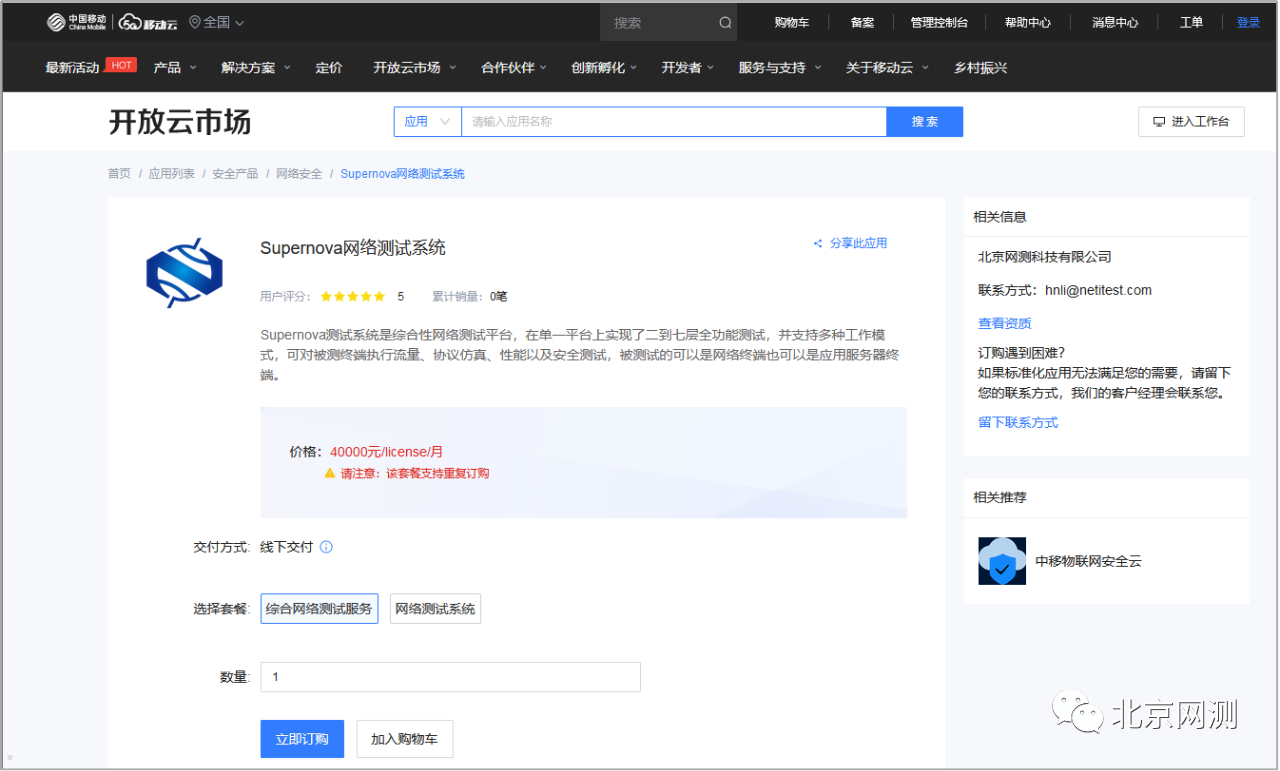Image resolution: width=1280 pixels, height=771 pixels.
Task: Click the blue 搜索 button
Action: 925,121
